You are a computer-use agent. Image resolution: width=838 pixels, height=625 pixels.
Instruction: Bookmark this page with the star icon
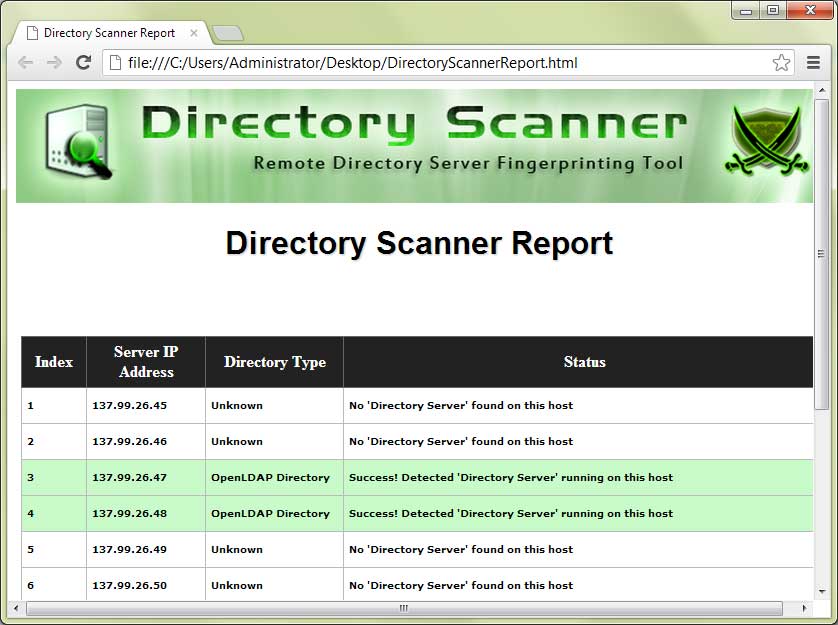coord(781,63)
